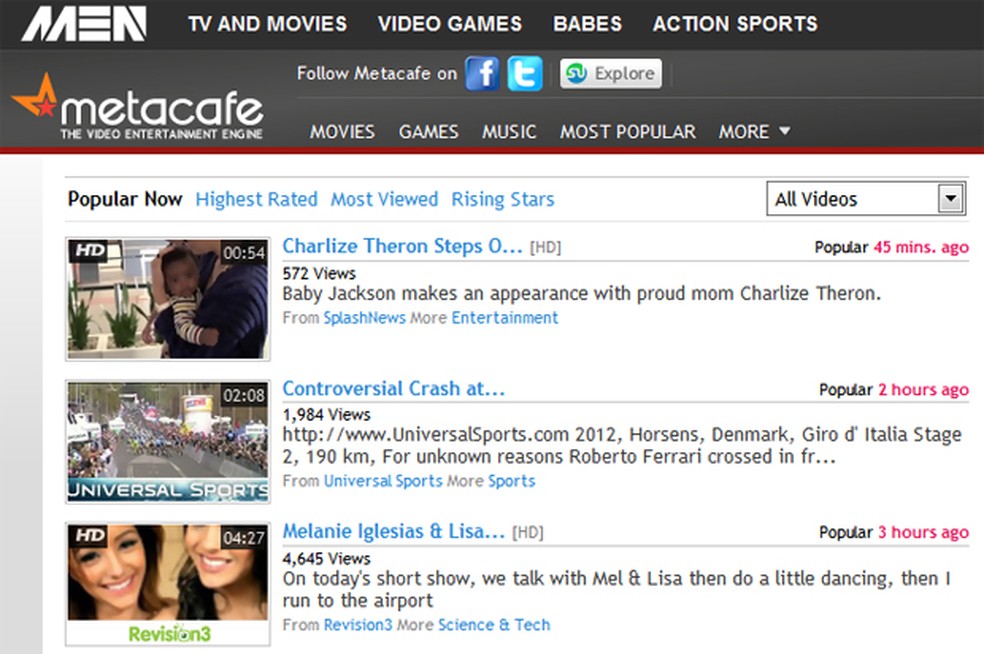Open 'Melanie Iglesias & Lisa...' title link
This screenshot has width=984, height=654.
point(393,532)
